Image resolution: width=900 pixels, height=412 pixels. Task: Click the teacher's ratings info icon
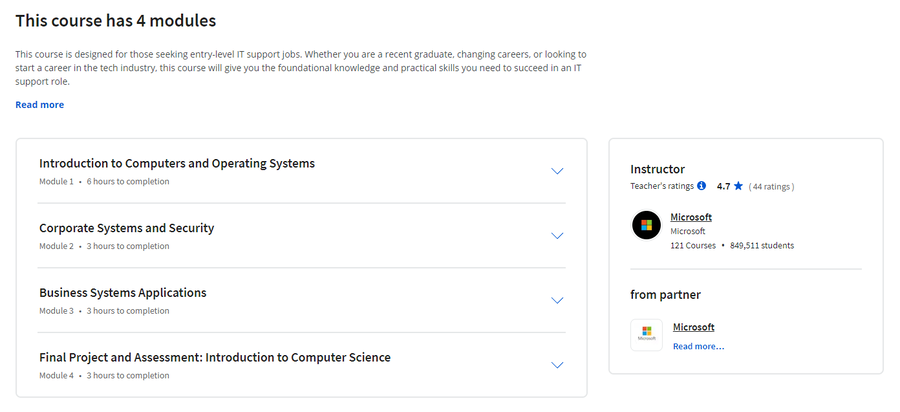click(x=701, y=186)
